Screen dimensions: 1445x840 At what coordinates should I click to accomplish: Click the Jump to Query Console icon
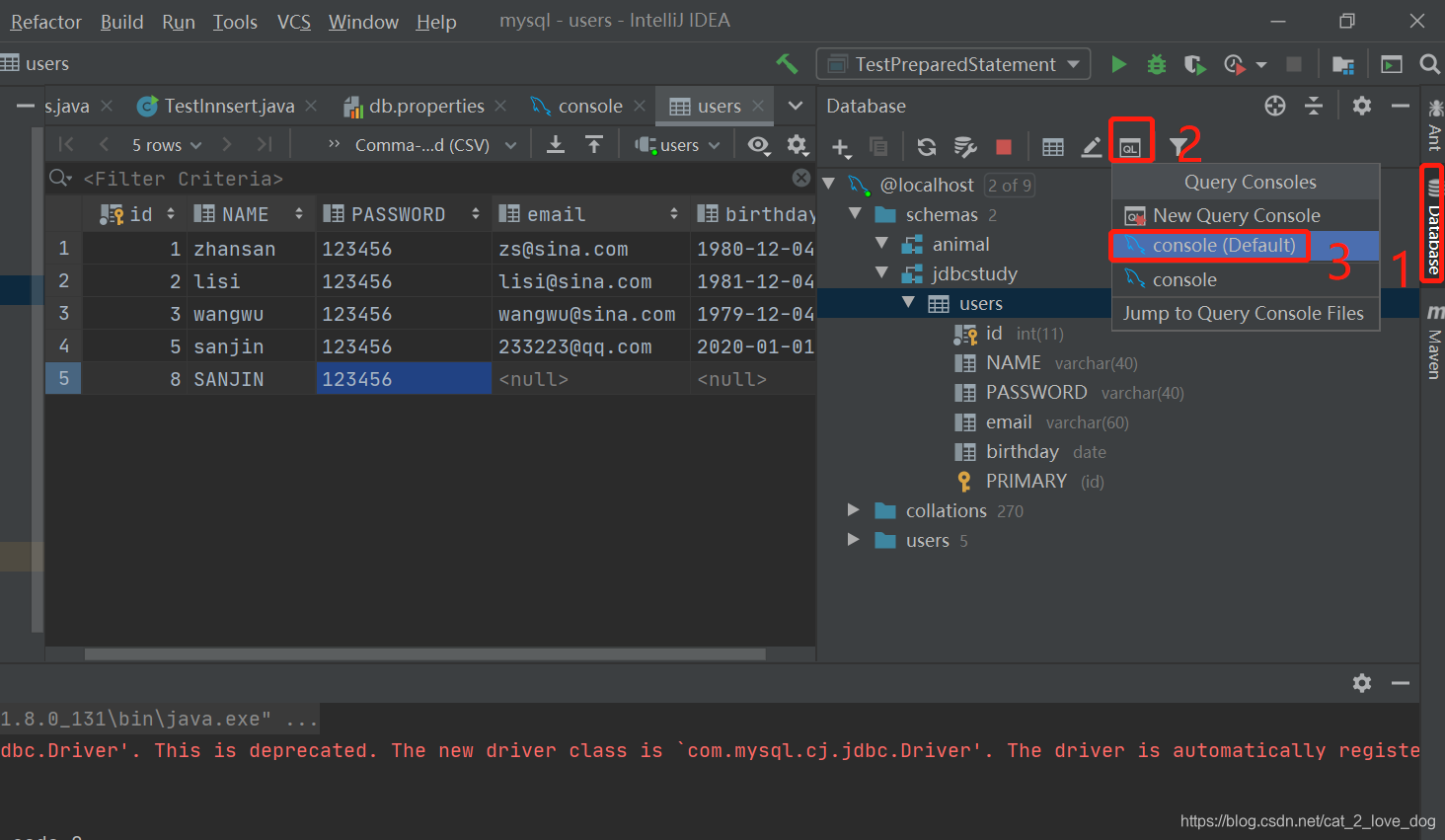tap(1131, 147)
